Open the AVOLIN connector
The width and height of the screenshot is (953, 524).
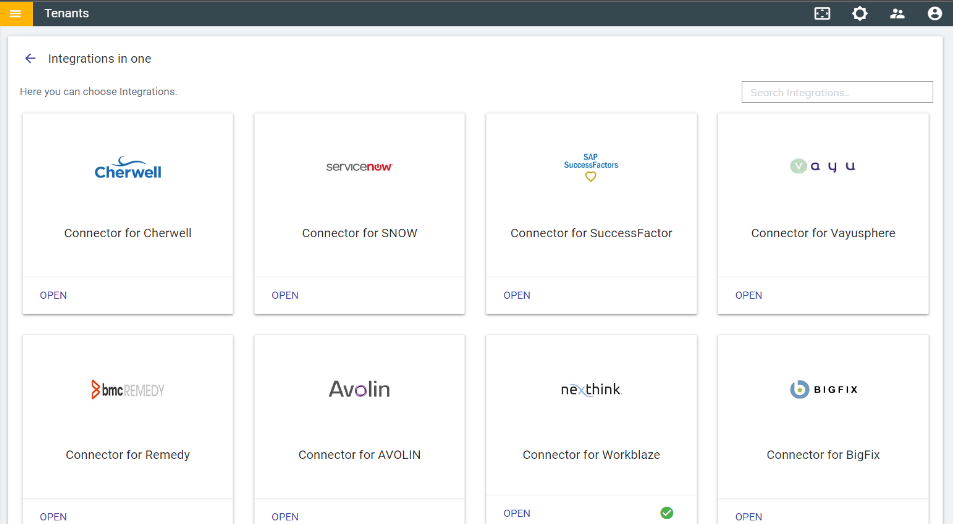285,517
